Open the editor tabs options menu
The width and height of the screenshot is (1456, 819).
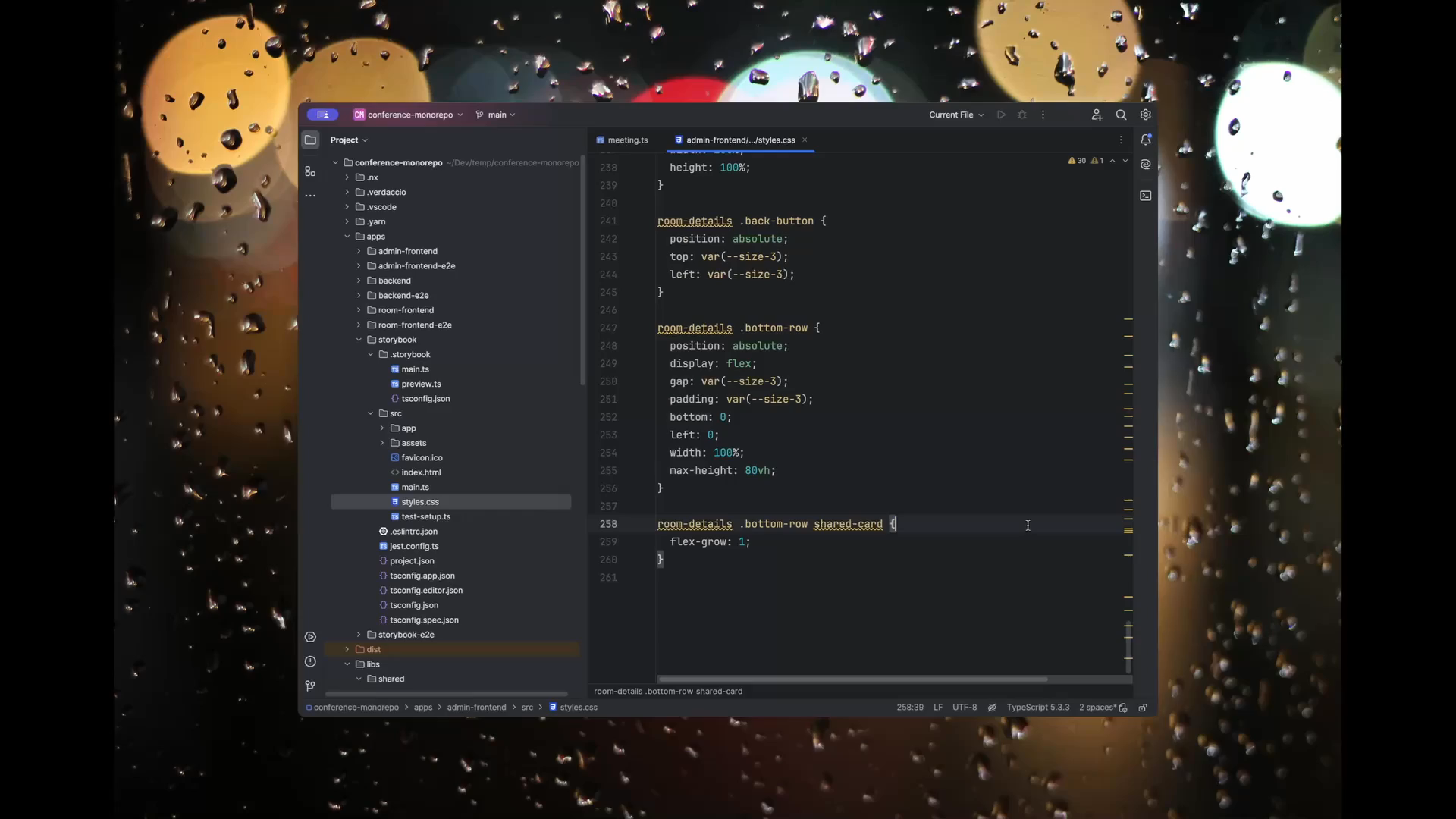pos(1121,140)
